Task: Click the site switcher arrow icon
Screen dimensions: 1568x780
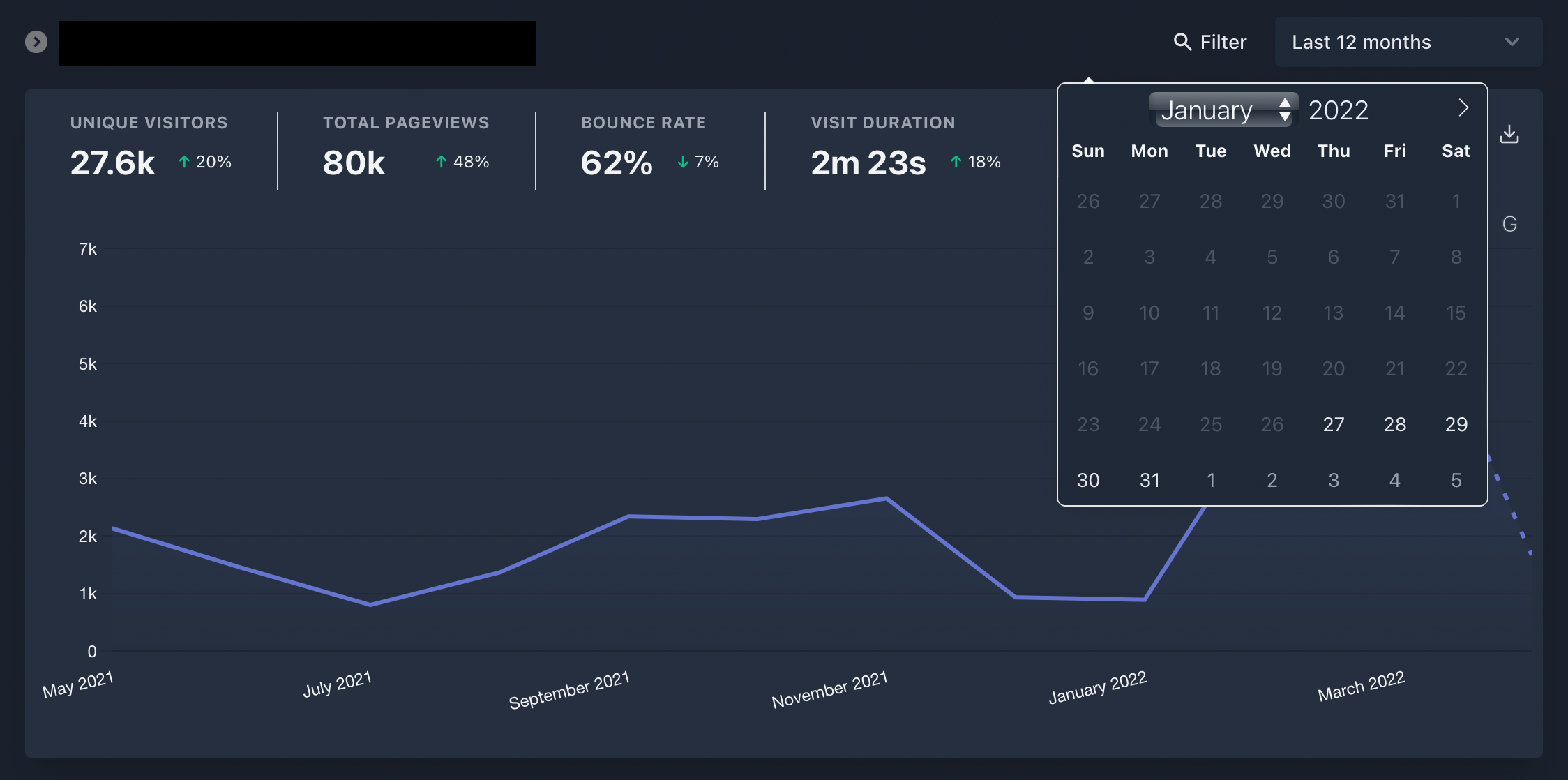Action: pos(36,42)
